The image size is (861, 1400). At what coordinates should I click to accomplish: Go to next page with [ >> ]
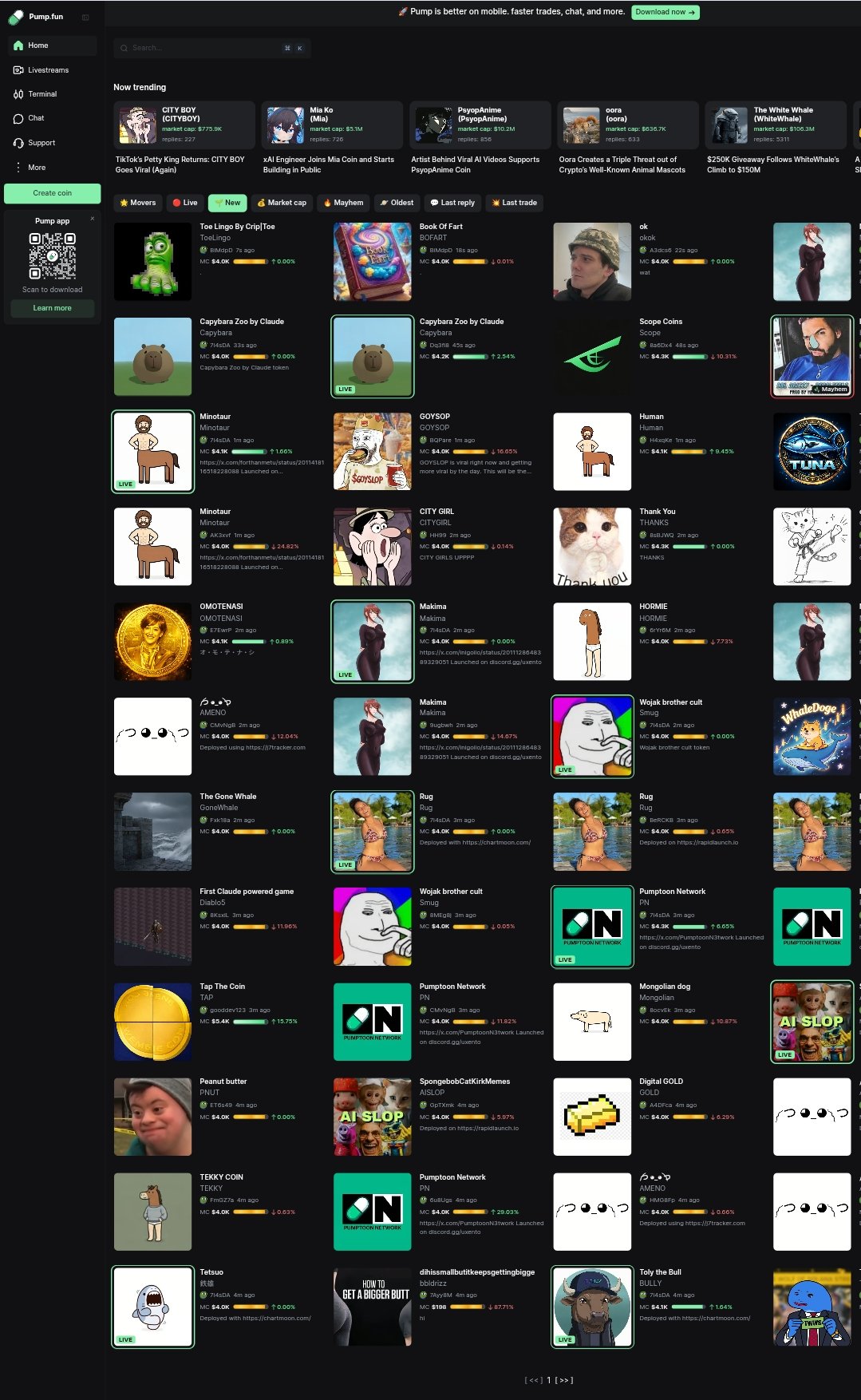[x=564, y=1380]
